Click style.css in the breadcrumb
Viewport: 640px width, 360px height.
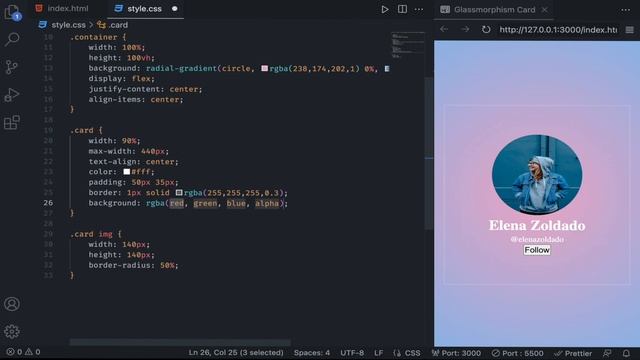point(68,25)
